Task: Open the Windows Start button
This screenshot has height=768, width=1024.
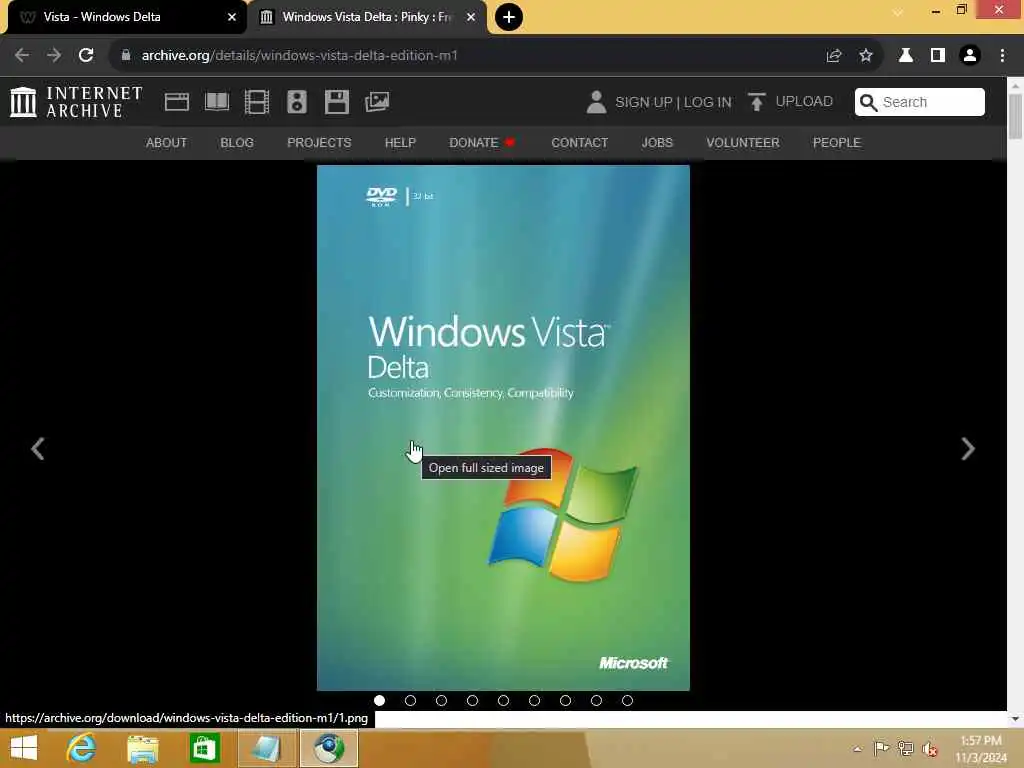Action: coord(24,748)
